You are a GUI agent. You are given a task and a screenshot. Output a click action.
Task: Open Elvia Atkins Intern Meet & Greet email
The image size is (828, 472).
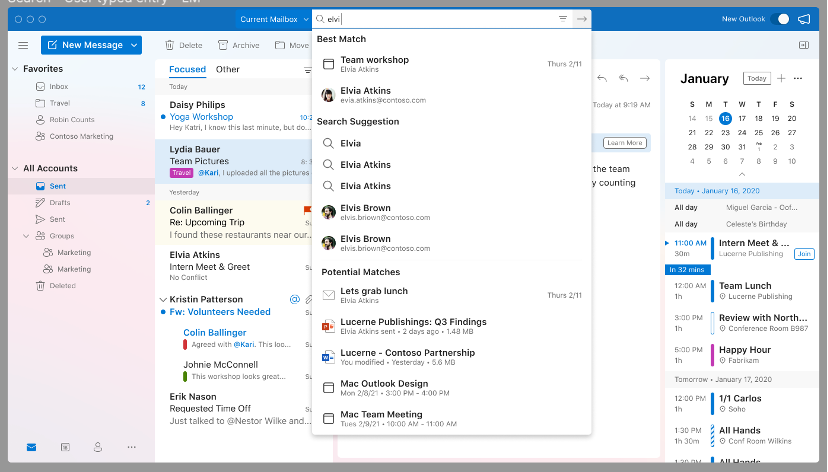pos(234,266)
